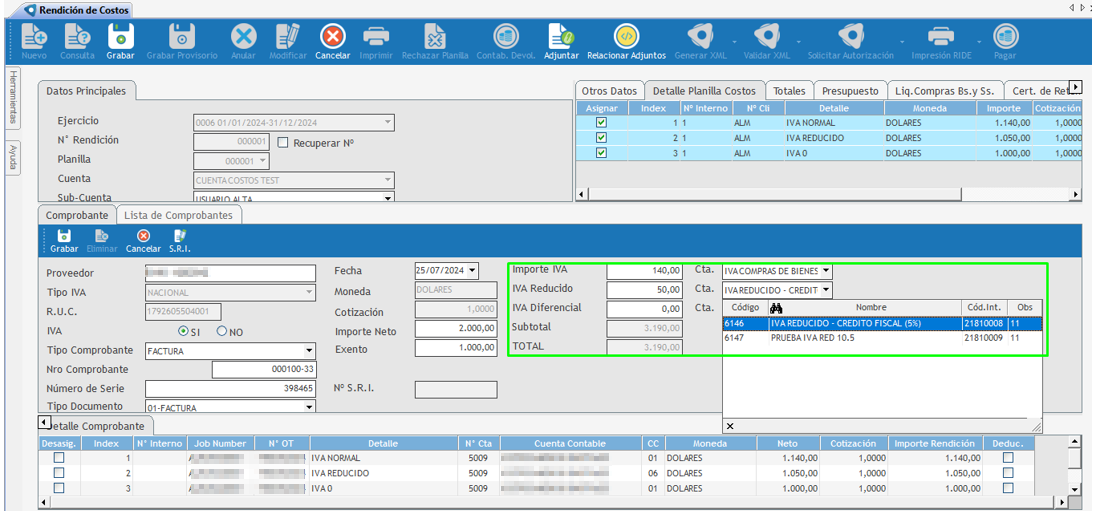Viewport: 1093px width, 511px height.
Task: Click the Modificar toolbar icon
Action: [x=288, y=36]
